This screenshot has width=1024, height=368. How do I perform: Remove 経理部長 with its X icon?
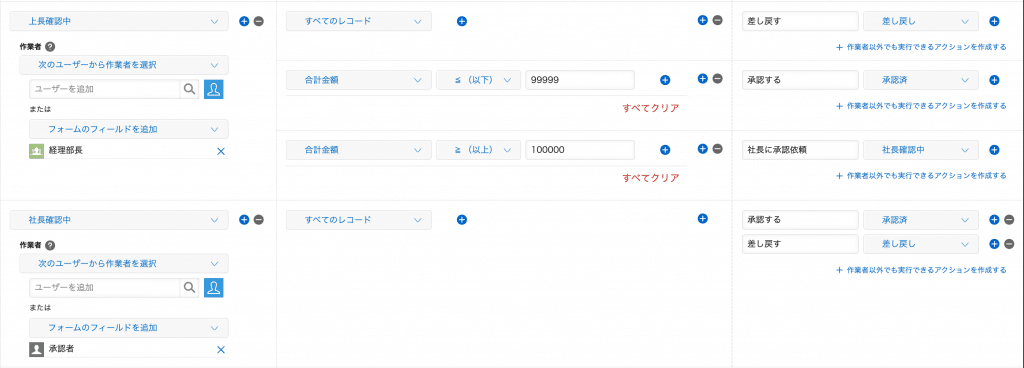(221, 151)
